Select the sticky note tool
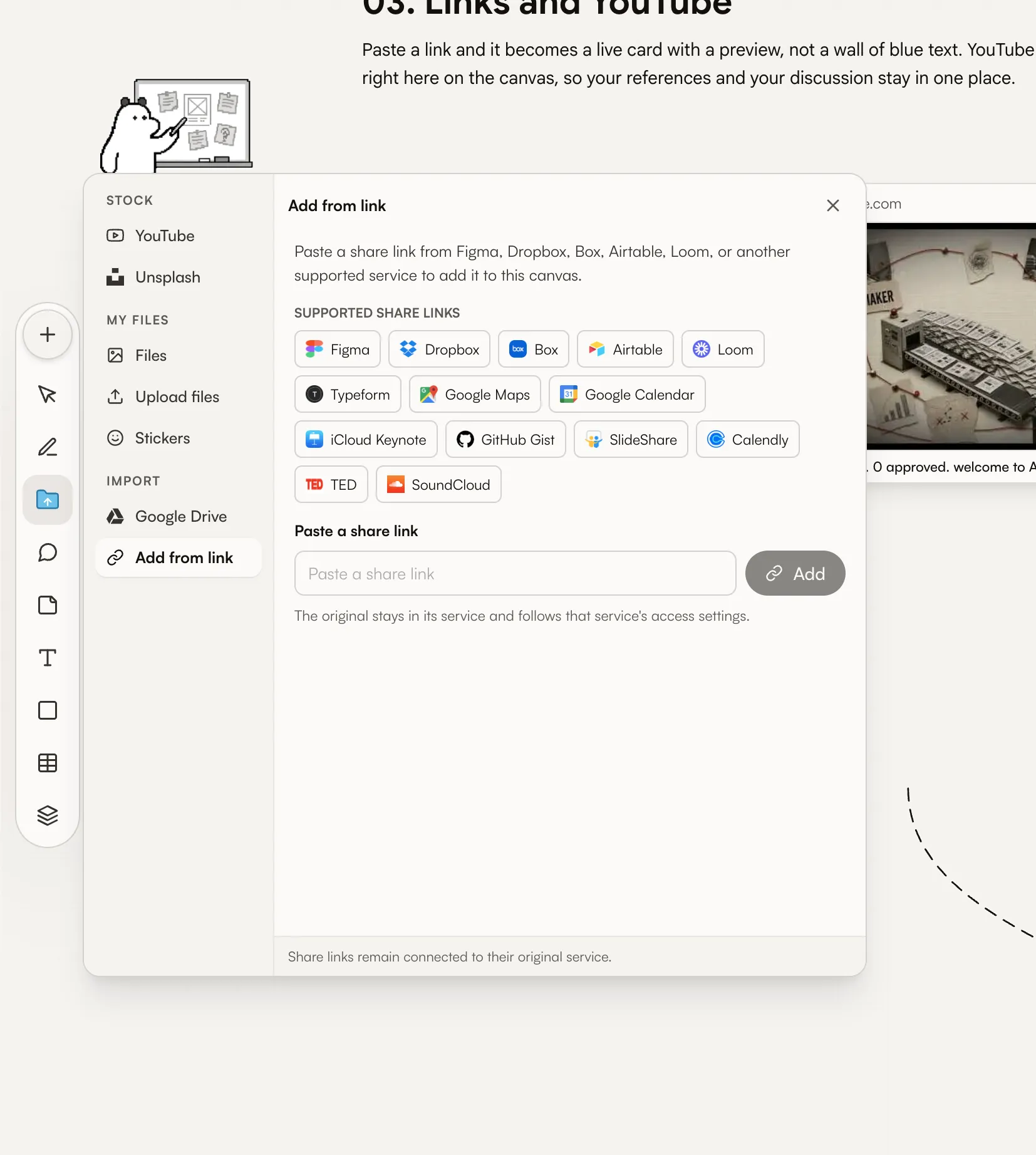The width and height of the screenshot is (1036, 1155). (48, 605)
